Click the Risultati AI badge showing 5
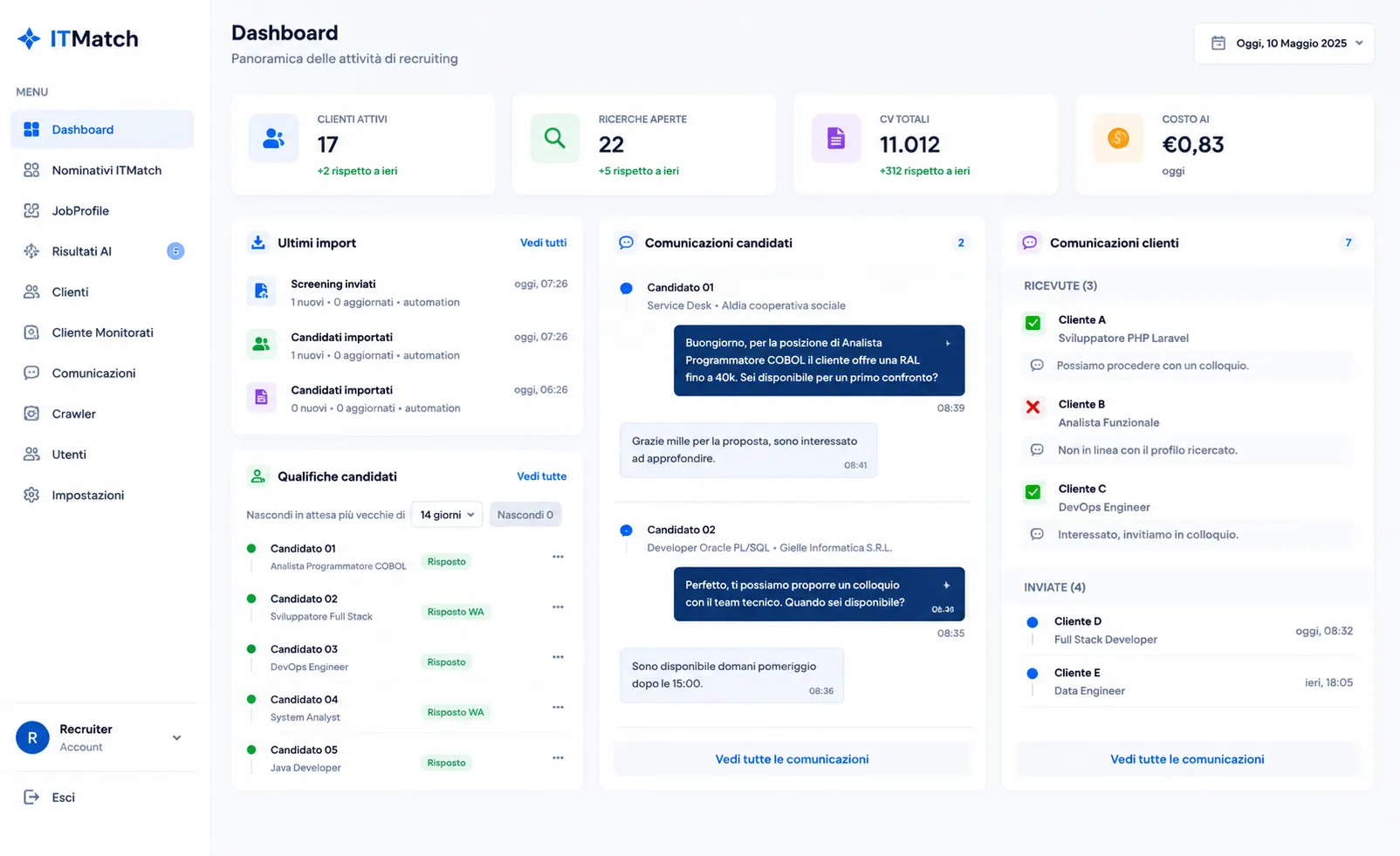 (175, 251)
